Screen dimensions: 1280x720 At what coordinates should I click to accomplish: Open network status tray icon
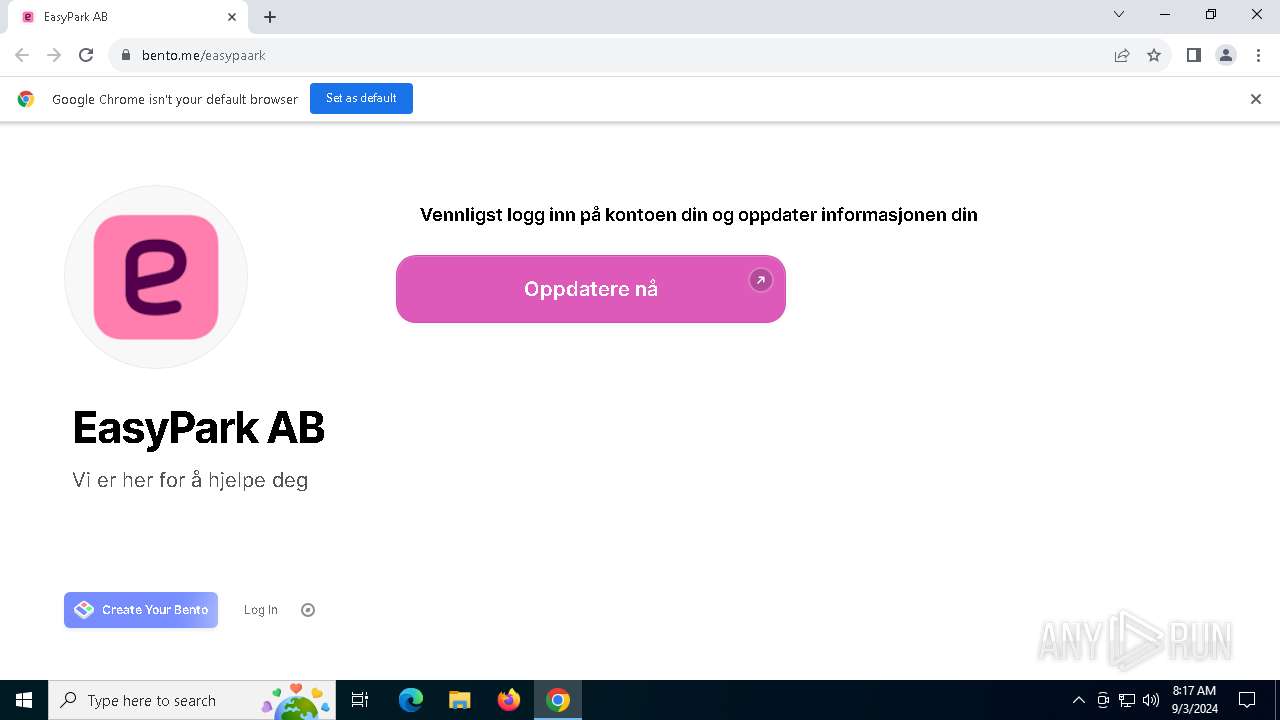point(1127,700)
